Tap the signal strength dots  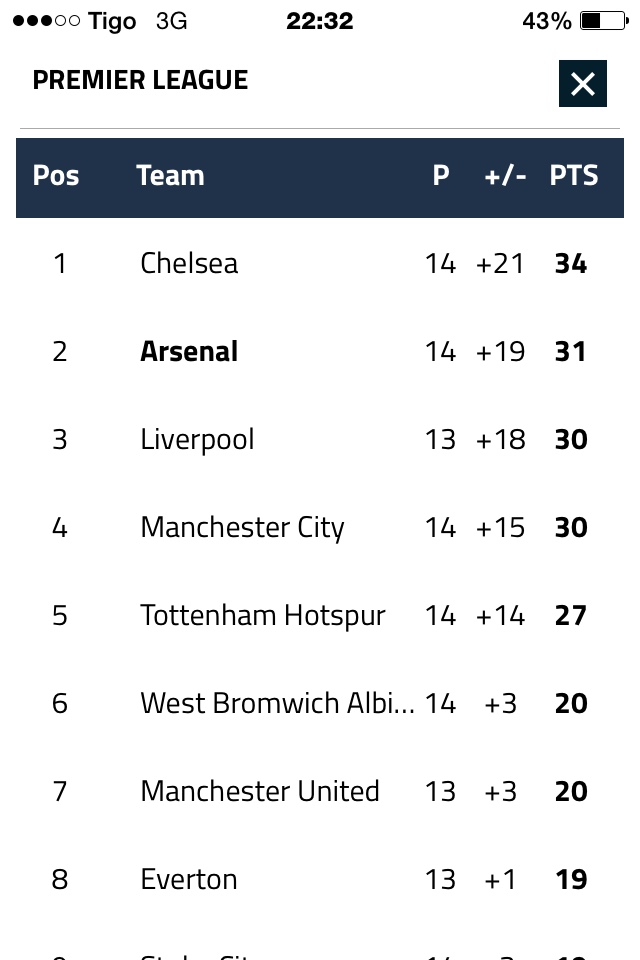point(46,21)
